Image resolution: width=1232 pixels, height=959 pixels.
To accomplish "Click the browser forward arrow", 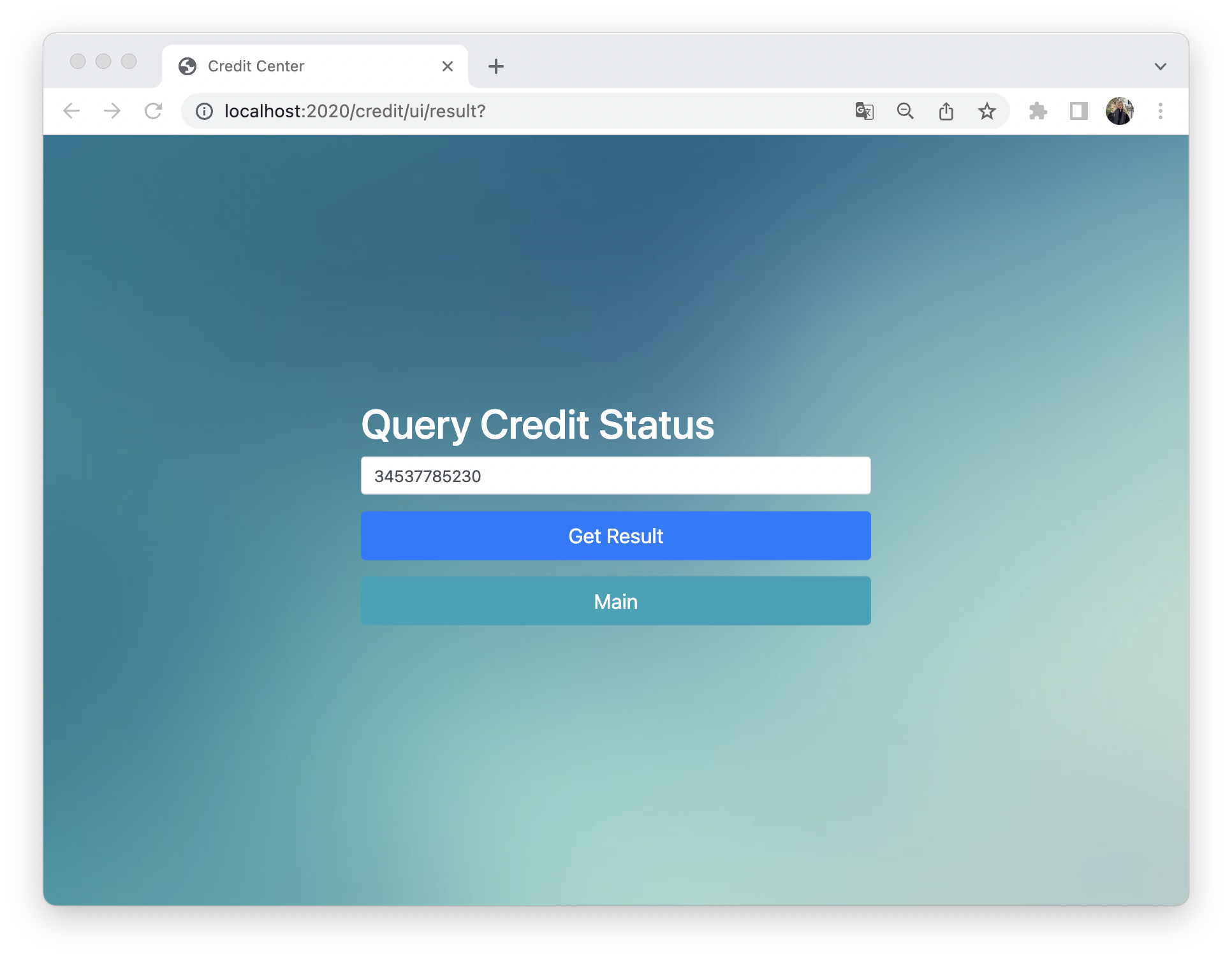I will pyautogui.click(x=112, y=111).
